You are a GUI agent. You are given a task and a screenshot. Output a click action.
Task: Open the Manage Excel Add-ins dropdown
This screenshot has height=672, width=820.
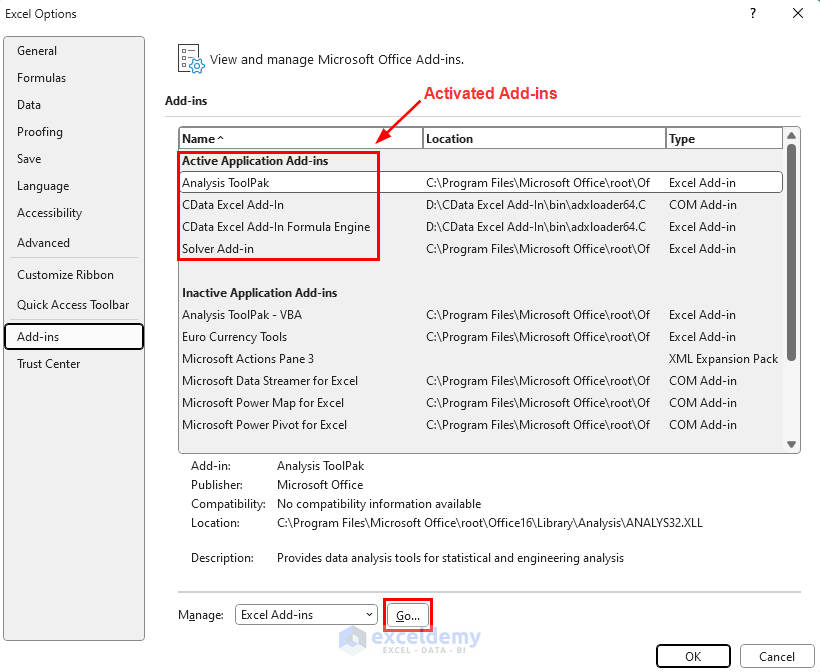[306, 614]
